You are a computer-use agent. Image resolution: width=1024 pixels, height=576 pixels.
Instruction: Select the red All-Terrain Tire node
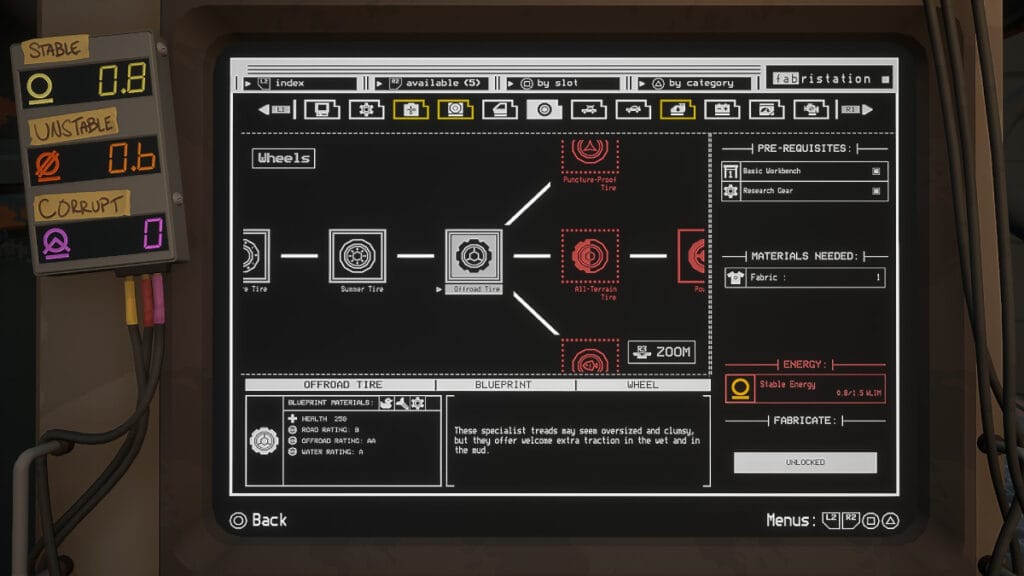(x=589, y=256)
